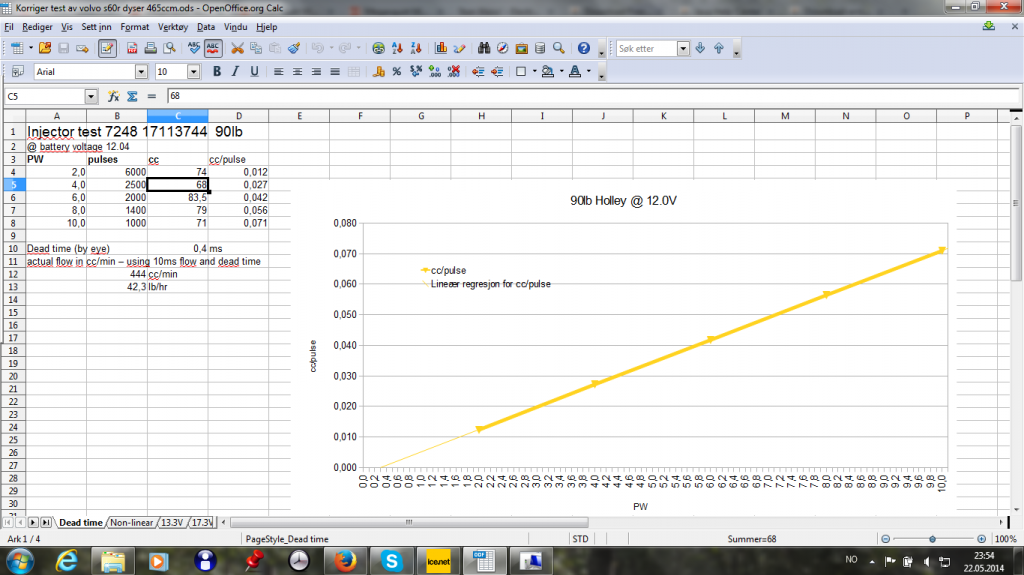The image size is (1024, 575).
Task: Toggle AutoSpellcheck
Action: pyautogui.click(x=213, y=48)
